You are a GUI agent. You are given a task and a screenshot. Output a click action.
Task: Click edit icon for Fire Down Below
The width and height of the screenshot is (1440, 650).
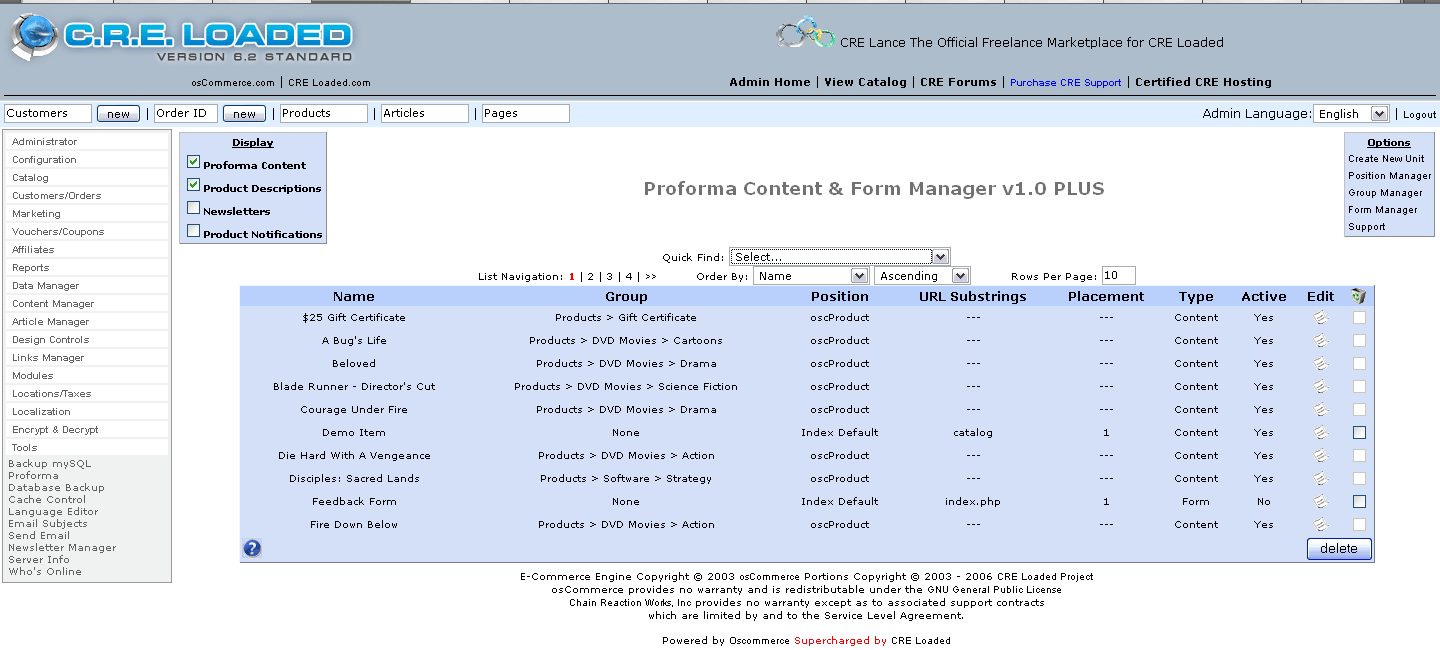(x=1321, y=525)
